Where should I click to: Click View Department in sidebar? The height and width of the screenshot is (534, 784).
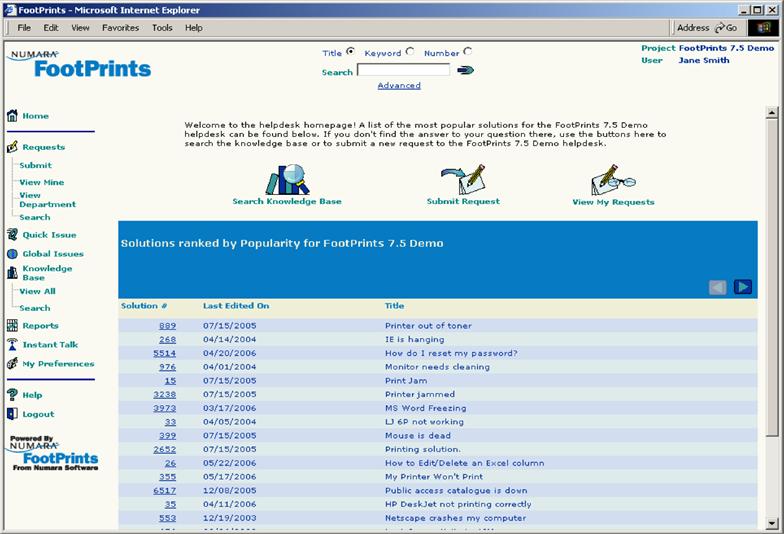[x=48, y=200]
